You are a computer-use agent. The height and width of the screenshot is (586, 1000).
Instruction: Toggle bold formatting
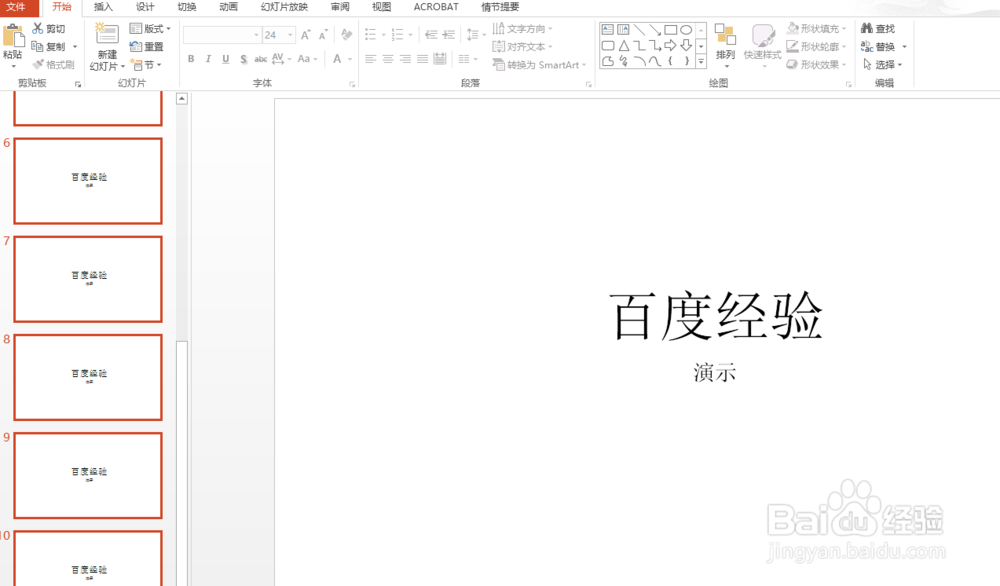pos(191,59)
